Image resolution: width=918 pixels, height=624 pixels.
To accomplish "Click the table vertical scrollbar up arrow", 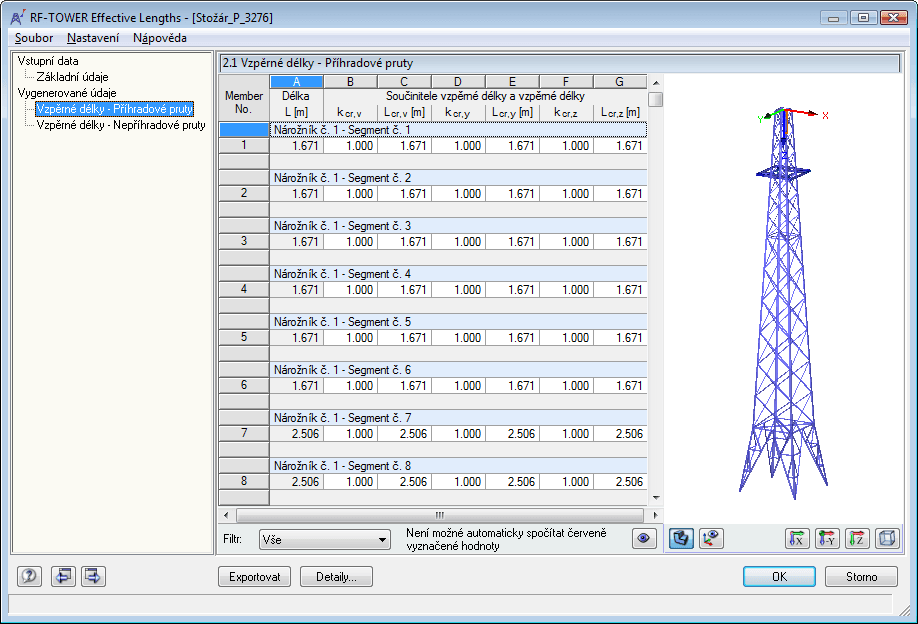I will click(x=656, y=83).
